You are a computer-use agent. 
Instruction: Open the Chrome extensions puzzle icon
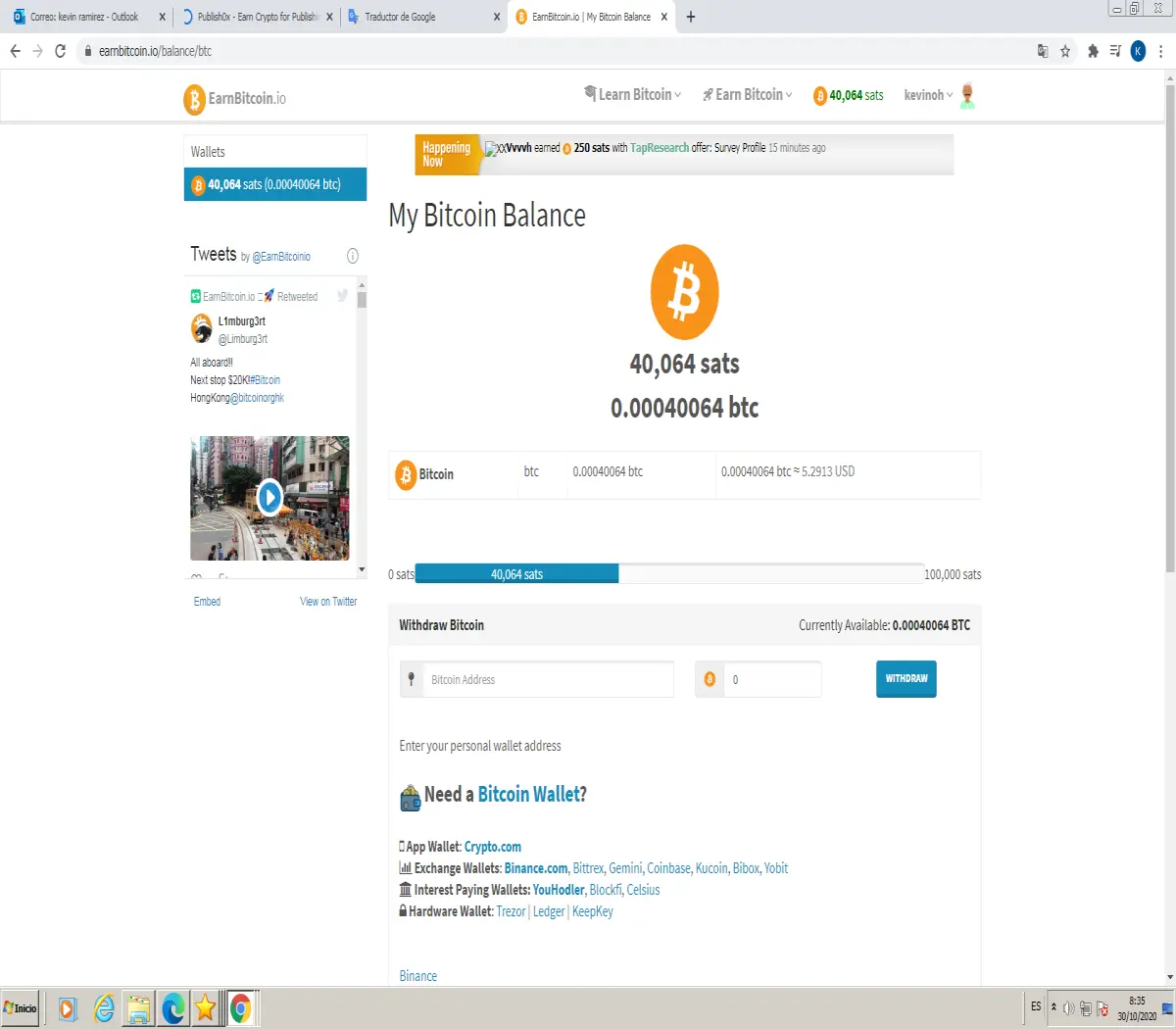coord(1093,51)
